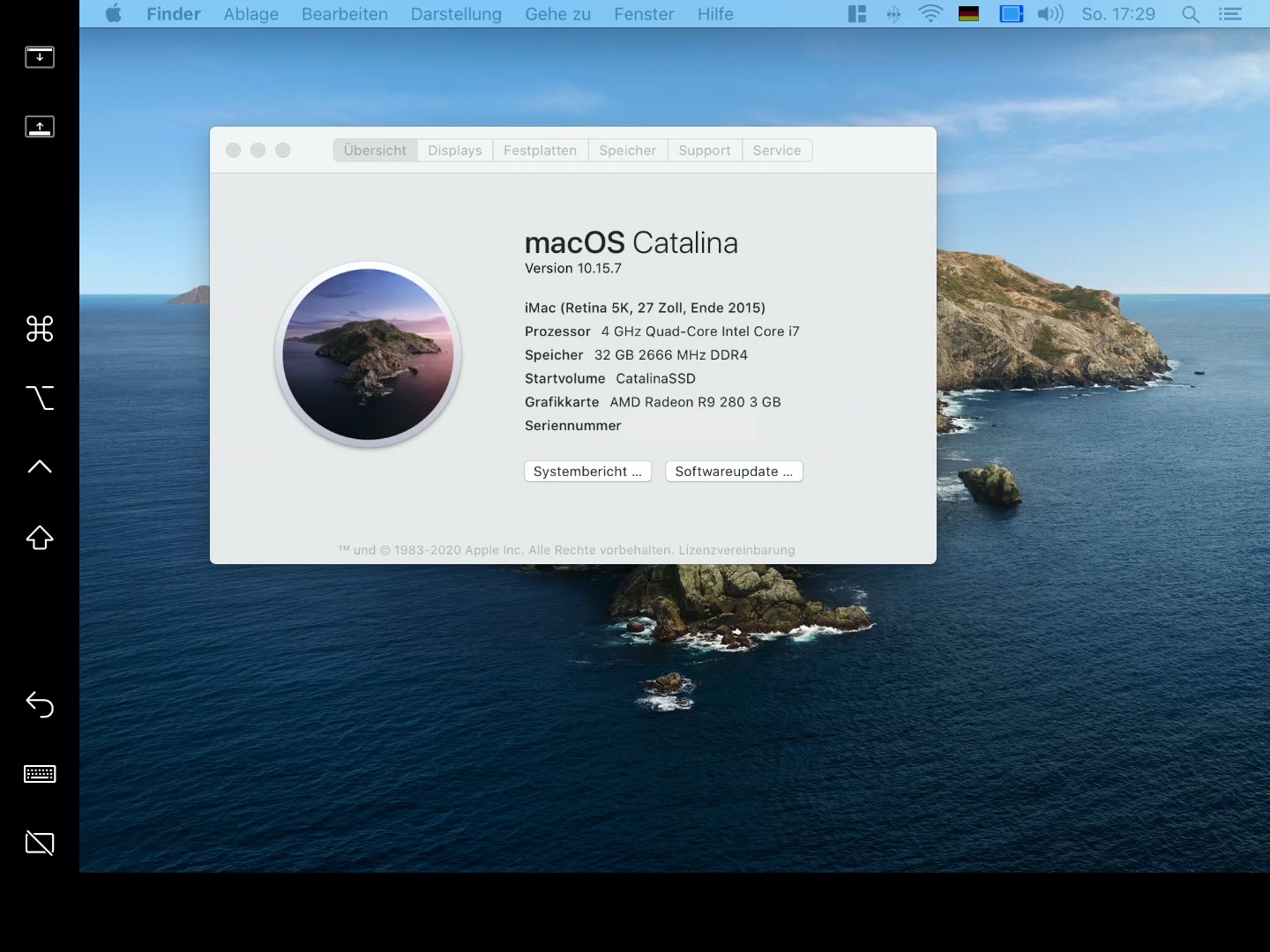The height and width of the screenshot is (952, 1270).
Task: Open the German flag input source menu
Action: coord(969,14)
